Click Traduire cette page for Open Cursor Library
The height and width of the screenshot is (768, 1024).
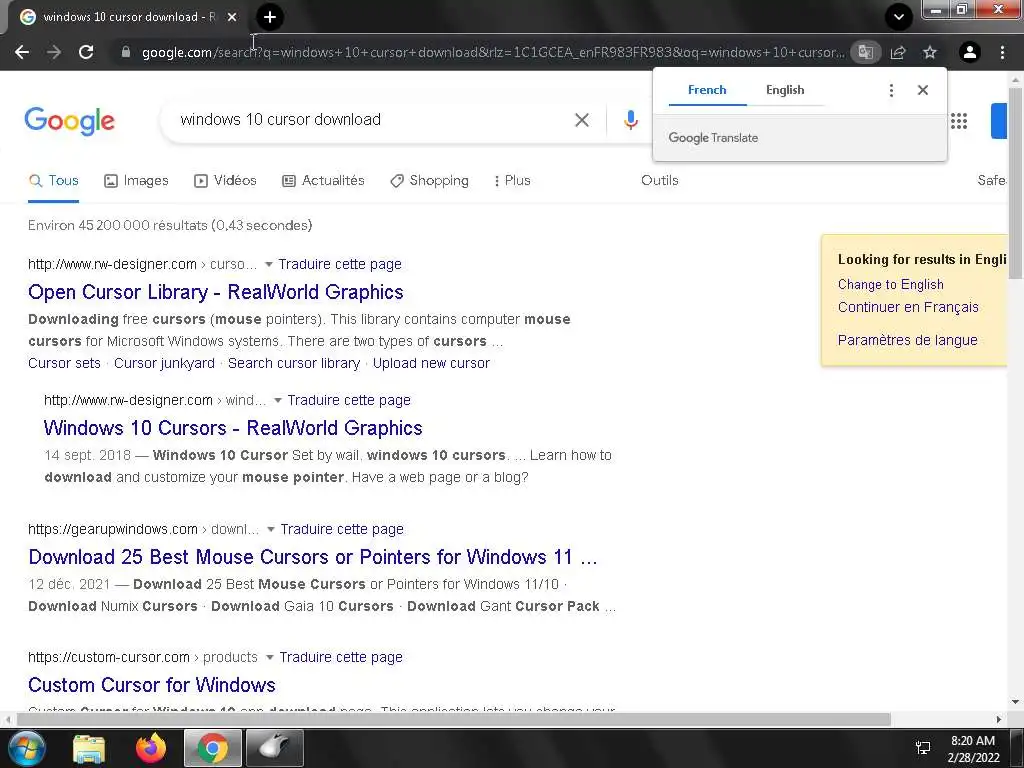[x=340, y=264]
